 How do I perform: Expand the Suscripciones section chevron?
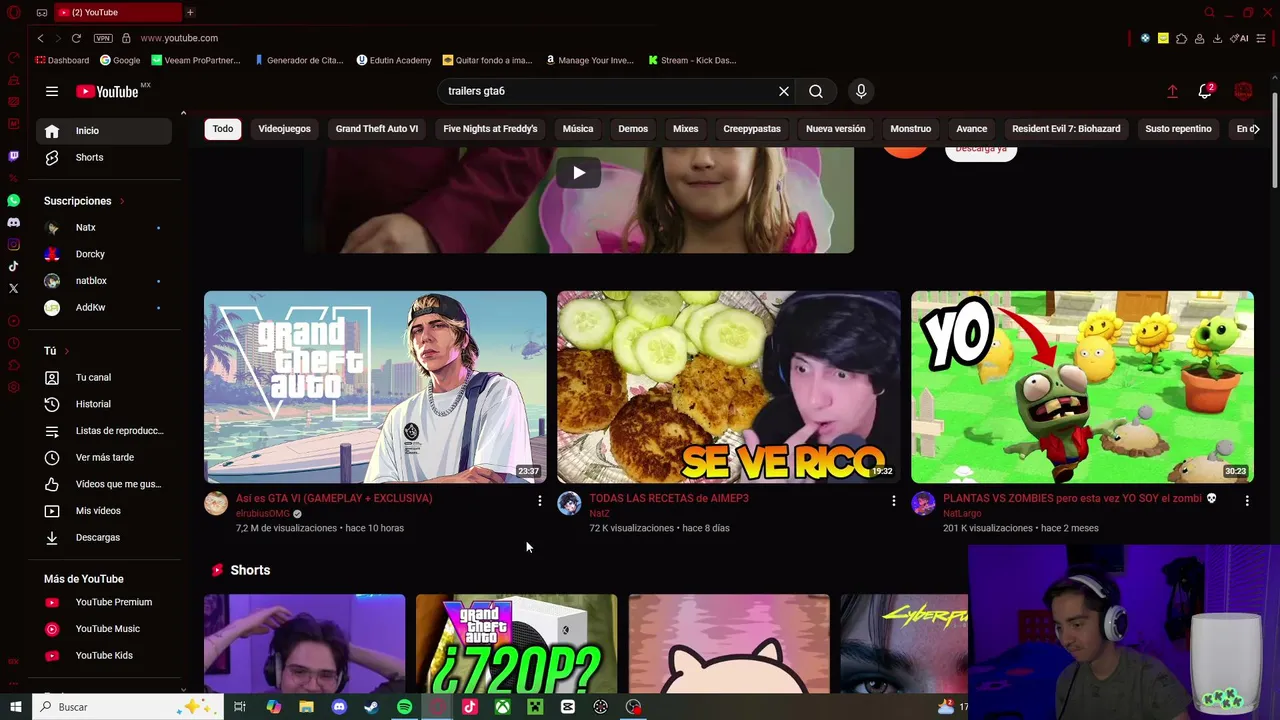click(x=122, y=201)
